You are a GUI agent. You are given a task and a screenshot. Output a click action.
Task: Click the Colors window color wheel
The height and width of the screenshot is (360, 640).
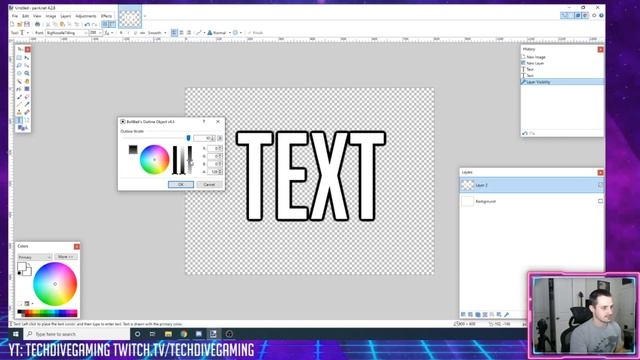click(55, 284)
